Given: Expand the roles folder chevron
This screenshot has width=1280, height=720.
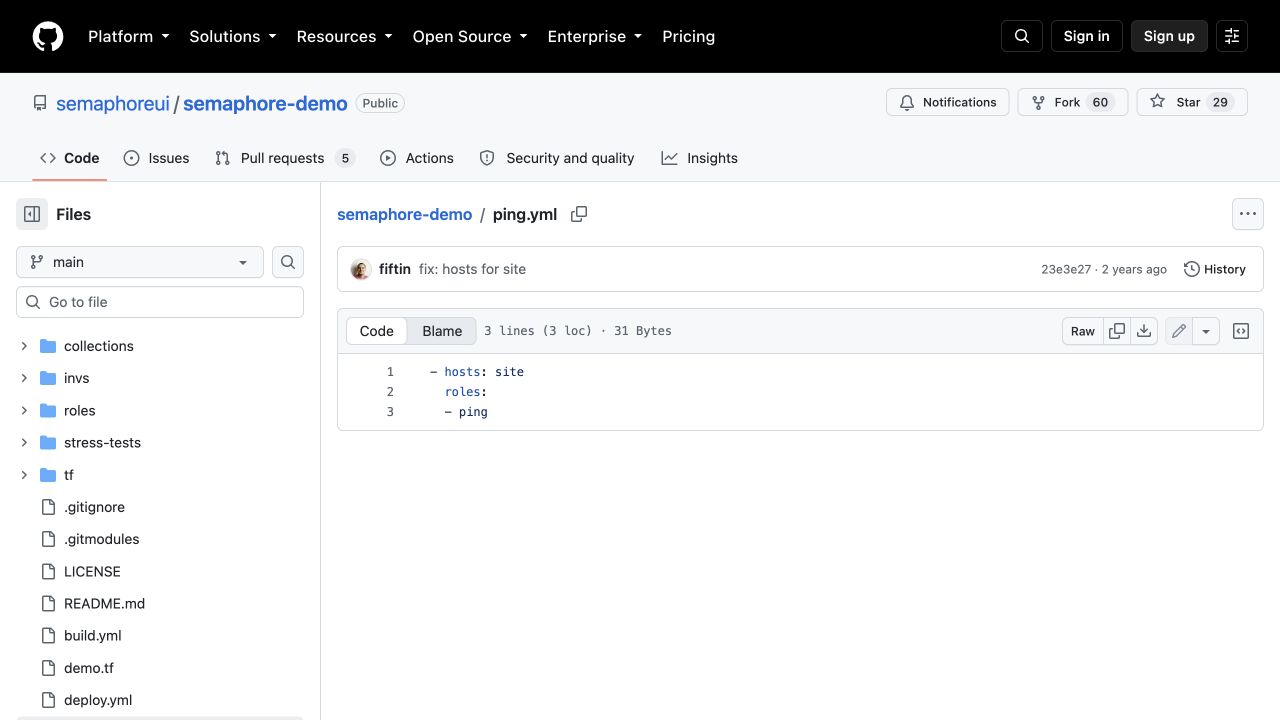Looking at the screenshot, I should pyautogui.click(x=24, y=410).
